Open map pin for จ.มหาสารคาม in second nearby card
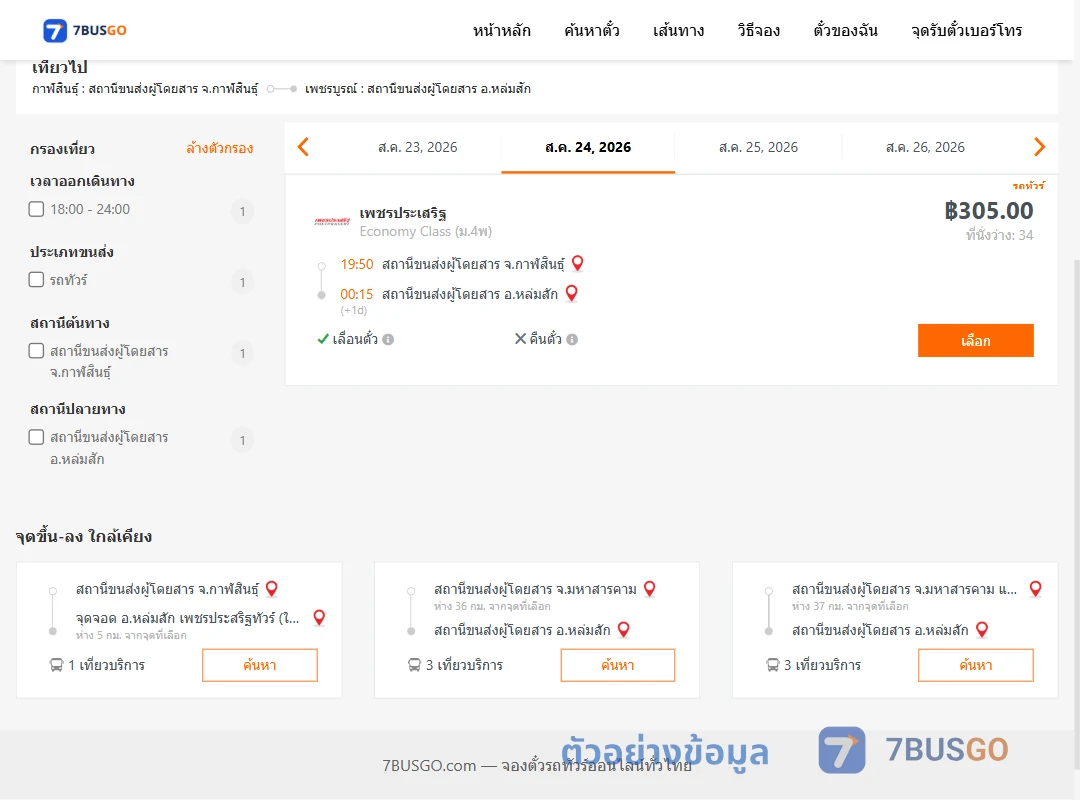The height and width of the screenshot is (800, 1080). (x=650, y=589)
